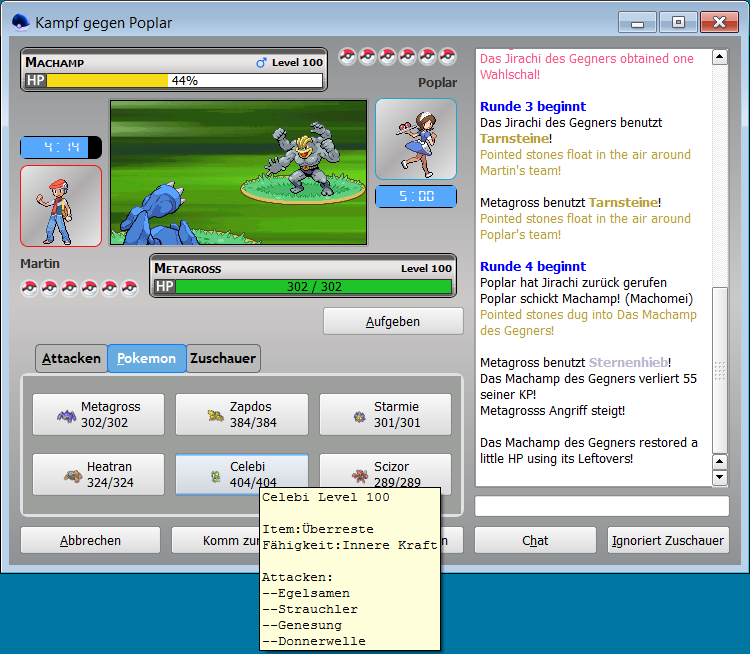Switch to the Attacken tab

[x=71, y=358]
